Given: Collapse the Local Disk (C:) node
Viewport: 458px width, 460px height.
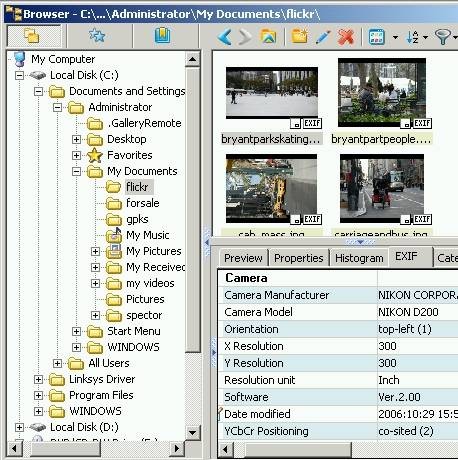Looking at the screenshot, I should coord(19,75).
